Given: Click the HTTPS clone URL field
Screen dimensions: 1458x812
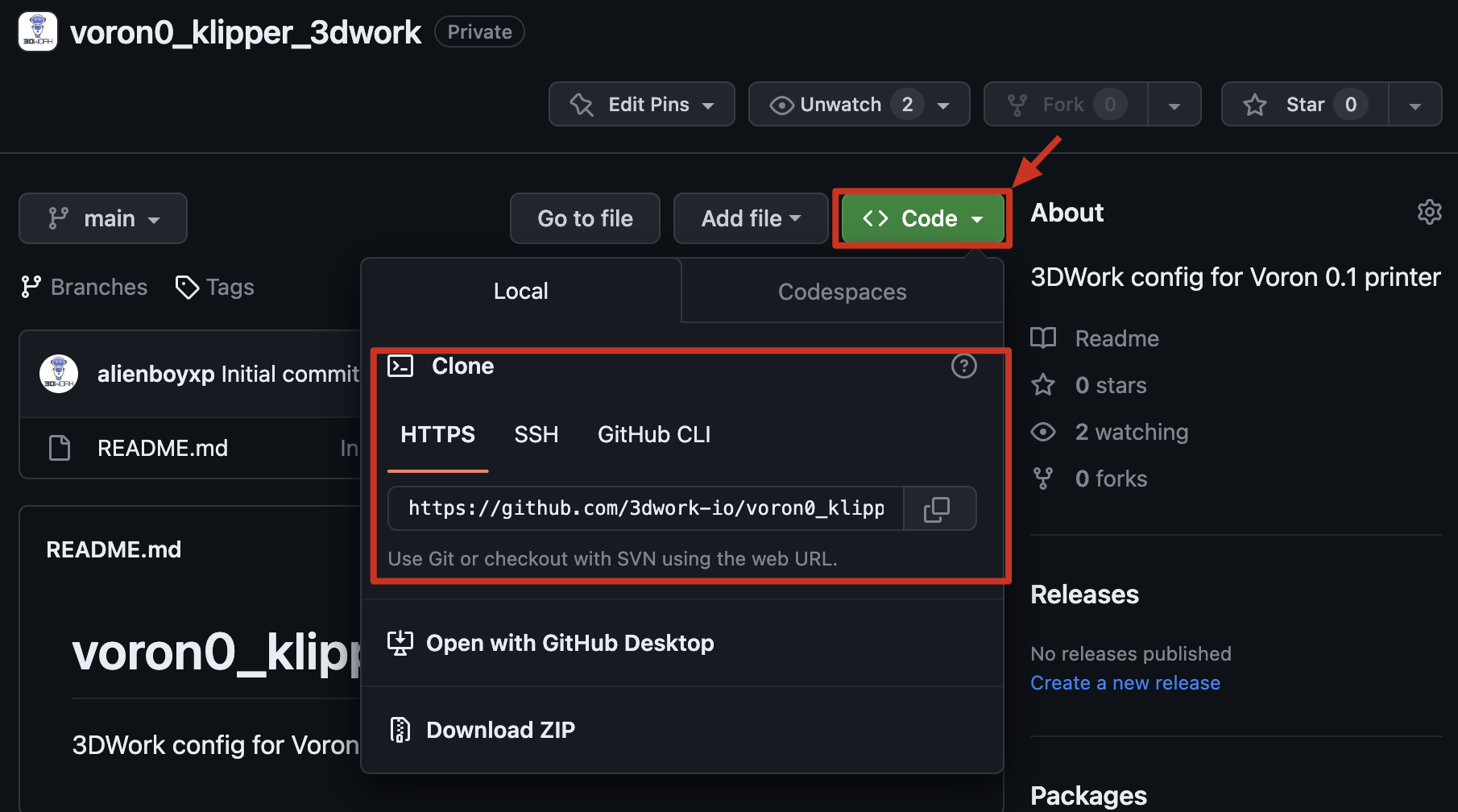Looking at the screenshot, I should click(645, 508).
